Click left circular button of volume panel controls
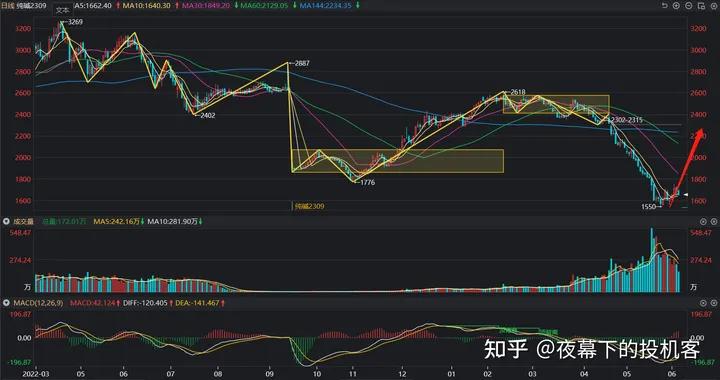The width and height of the screenshot is (720, 380). 703,221
